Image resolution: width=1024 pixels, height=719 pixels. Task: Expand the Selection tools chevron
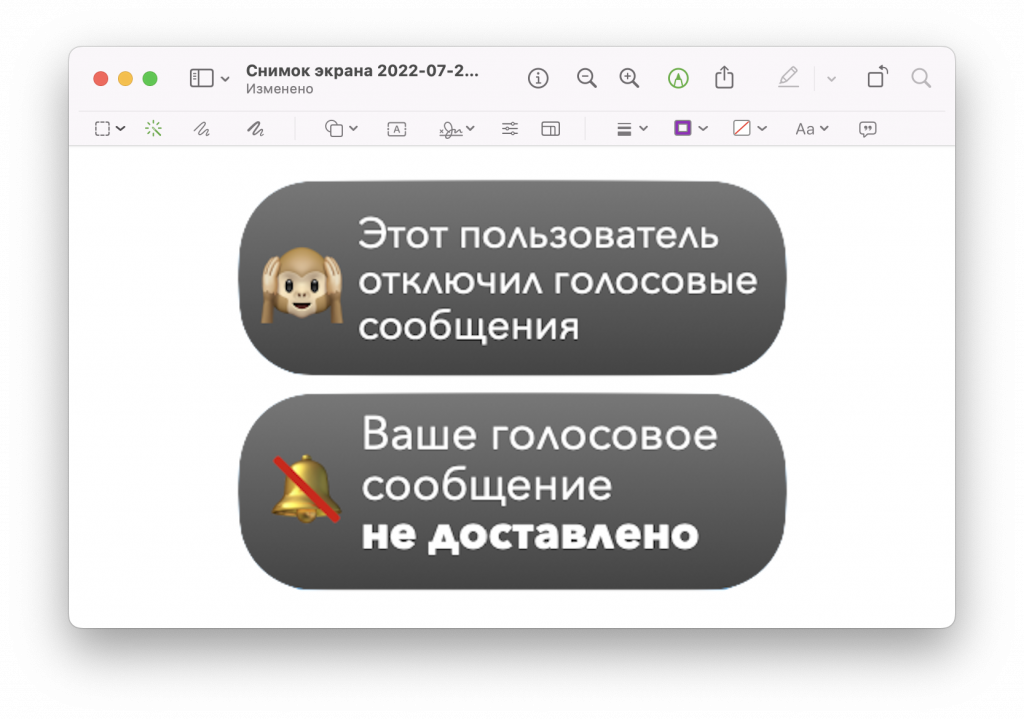pos(121,129)
